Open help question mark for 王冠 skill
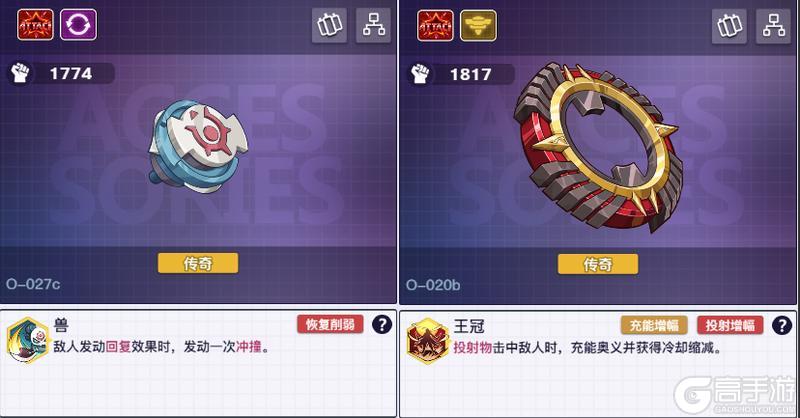The width and height of the screenshot is (800, 418). (782, 325)
